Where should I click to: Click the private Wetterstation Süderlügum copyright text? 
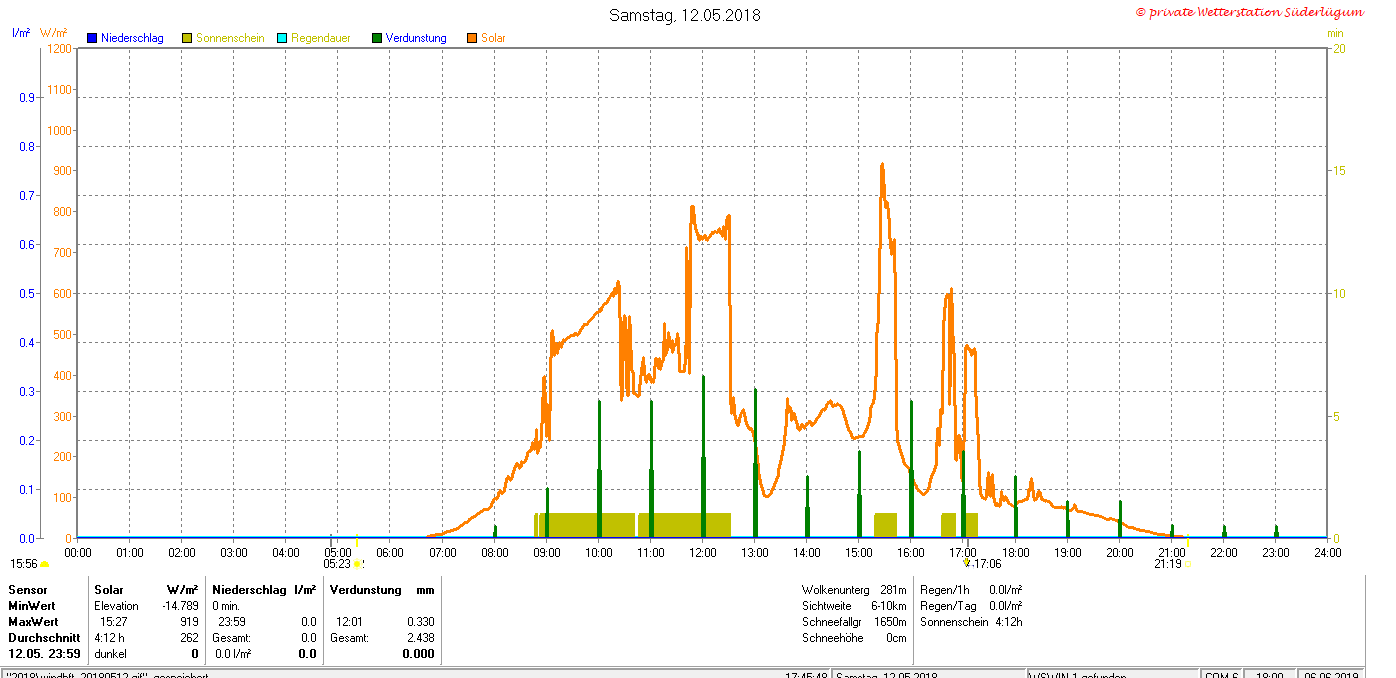1250,12
